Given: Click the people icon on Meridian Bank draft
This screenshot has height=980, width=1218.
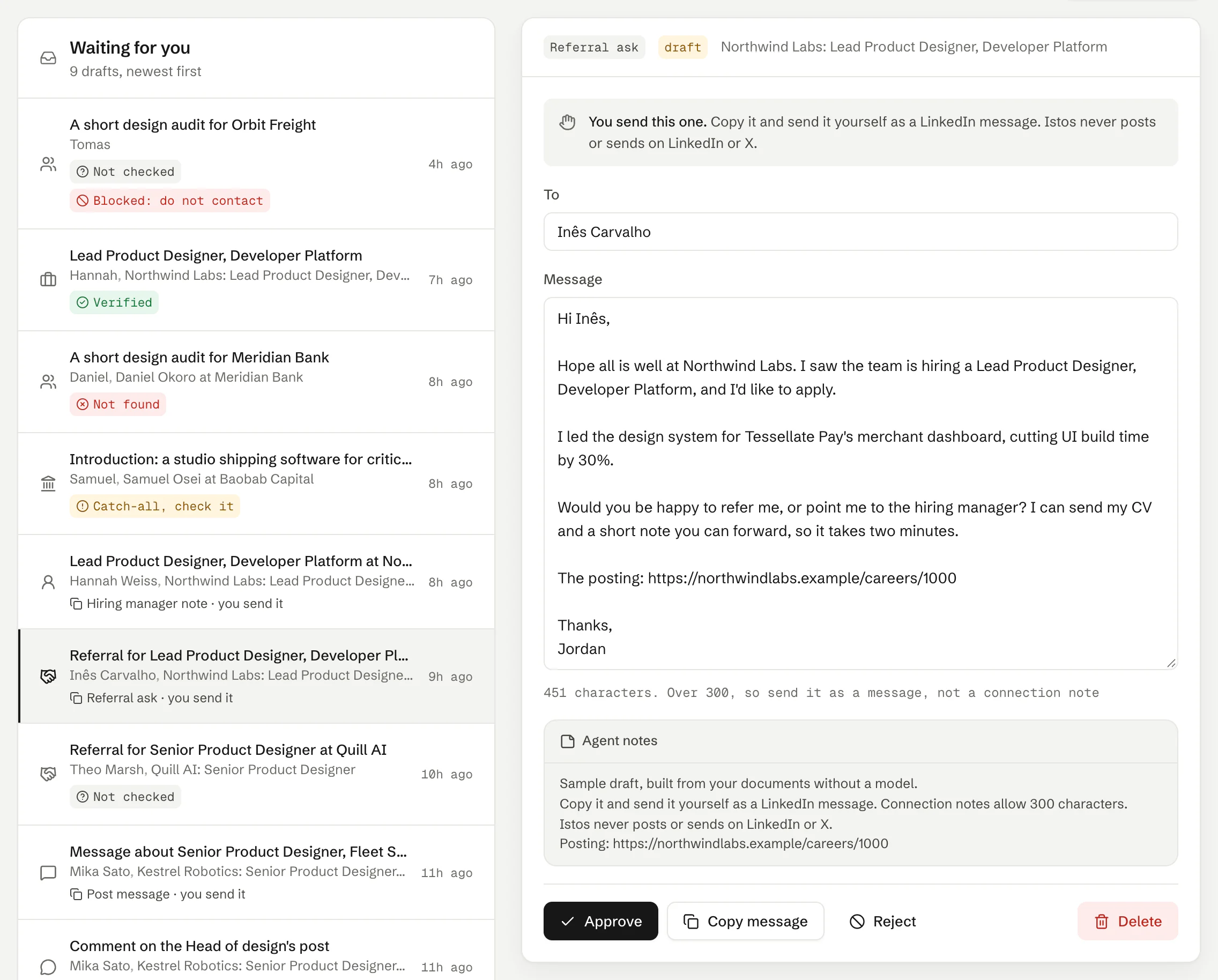Looking at the screenshot, I should 49,382.
